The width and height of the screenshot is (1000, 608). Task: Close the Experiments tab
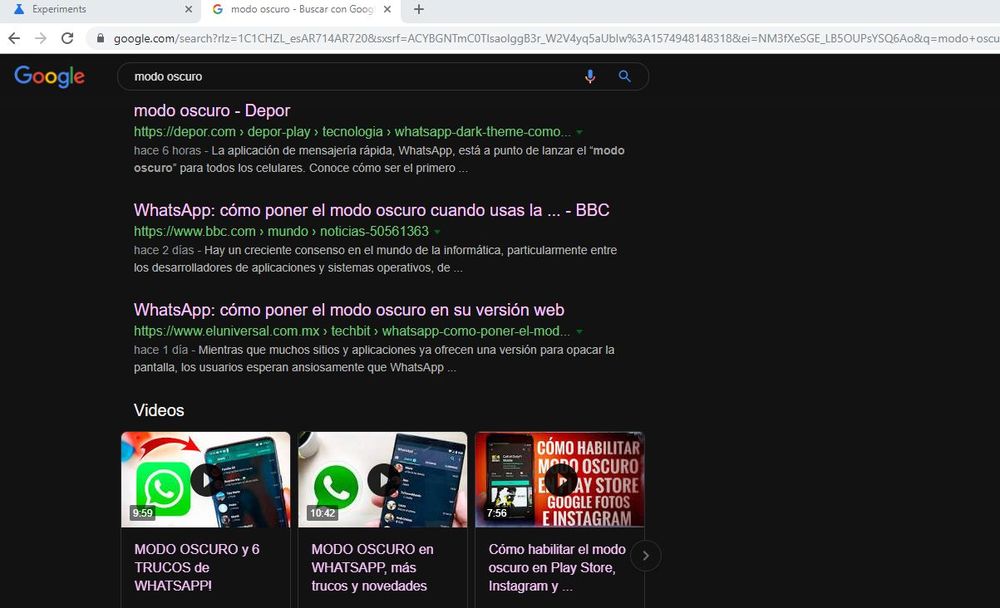coord(188,9)
